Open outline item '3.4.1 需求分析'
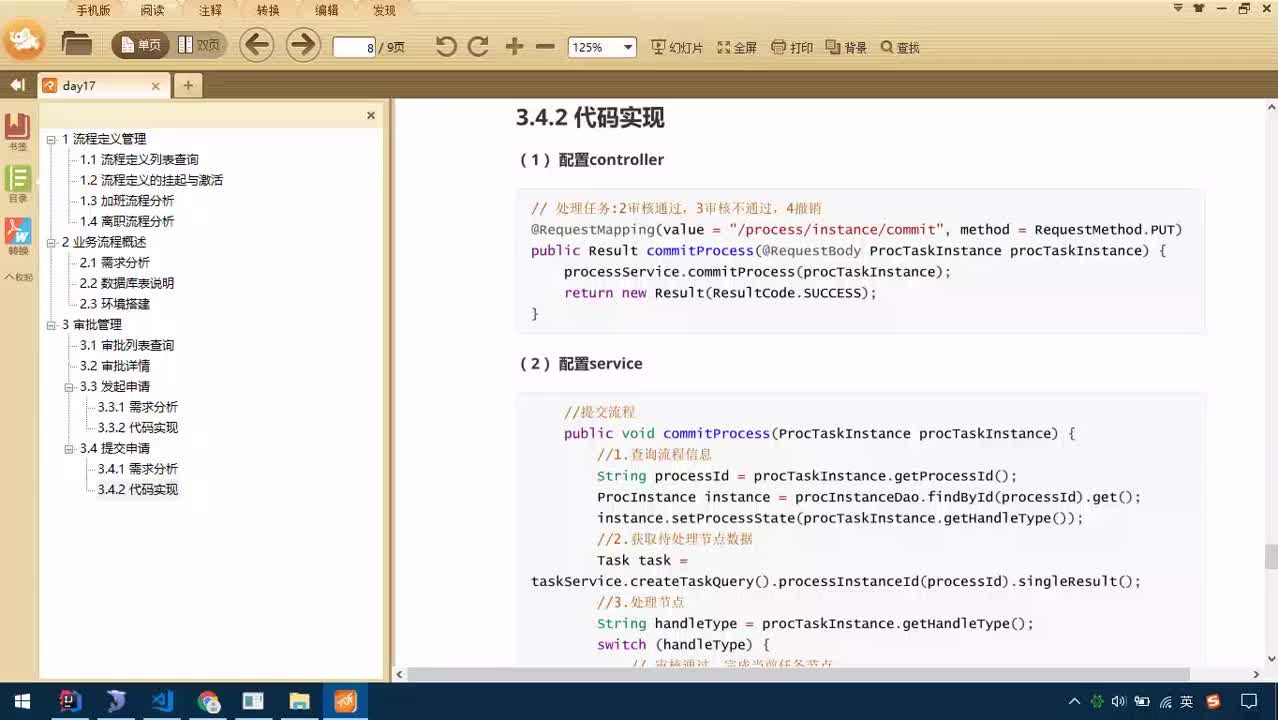The height and width of the screenshot is (720, 1278). [x=138, y=469]
